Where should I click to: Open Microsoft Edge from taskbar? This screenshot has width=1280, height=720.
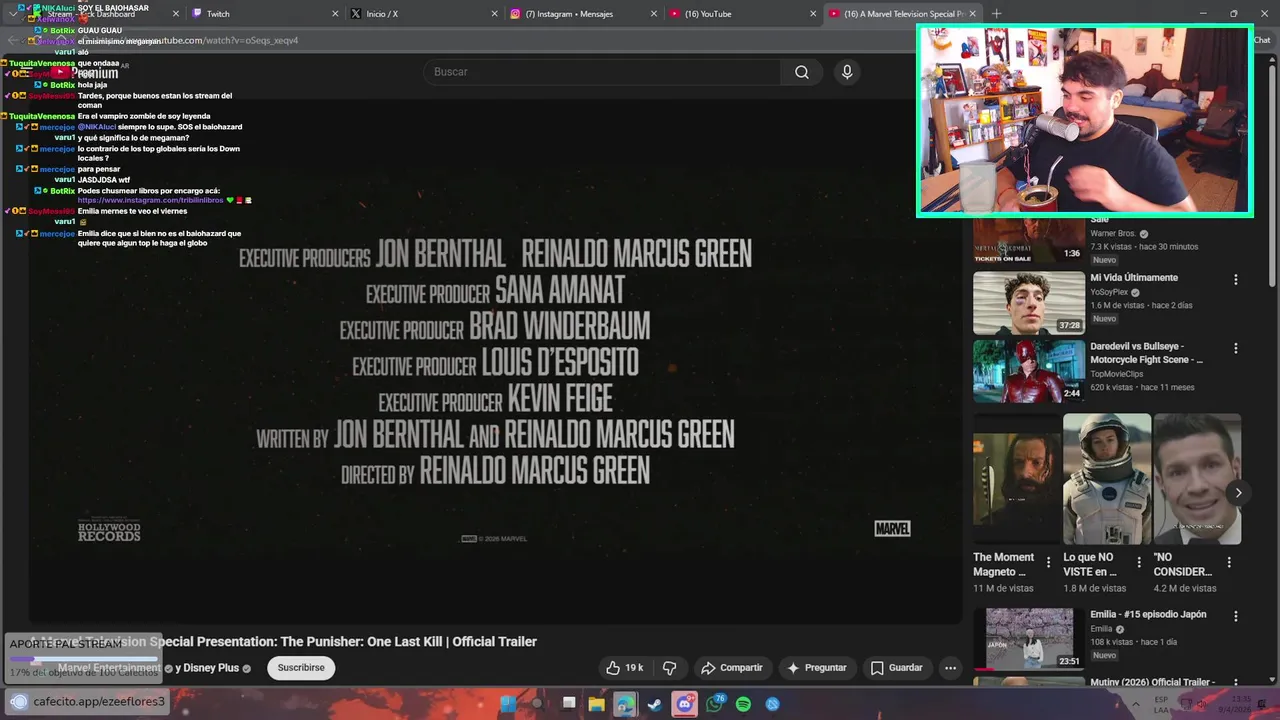pyautogui.click(x=625, y=704)
